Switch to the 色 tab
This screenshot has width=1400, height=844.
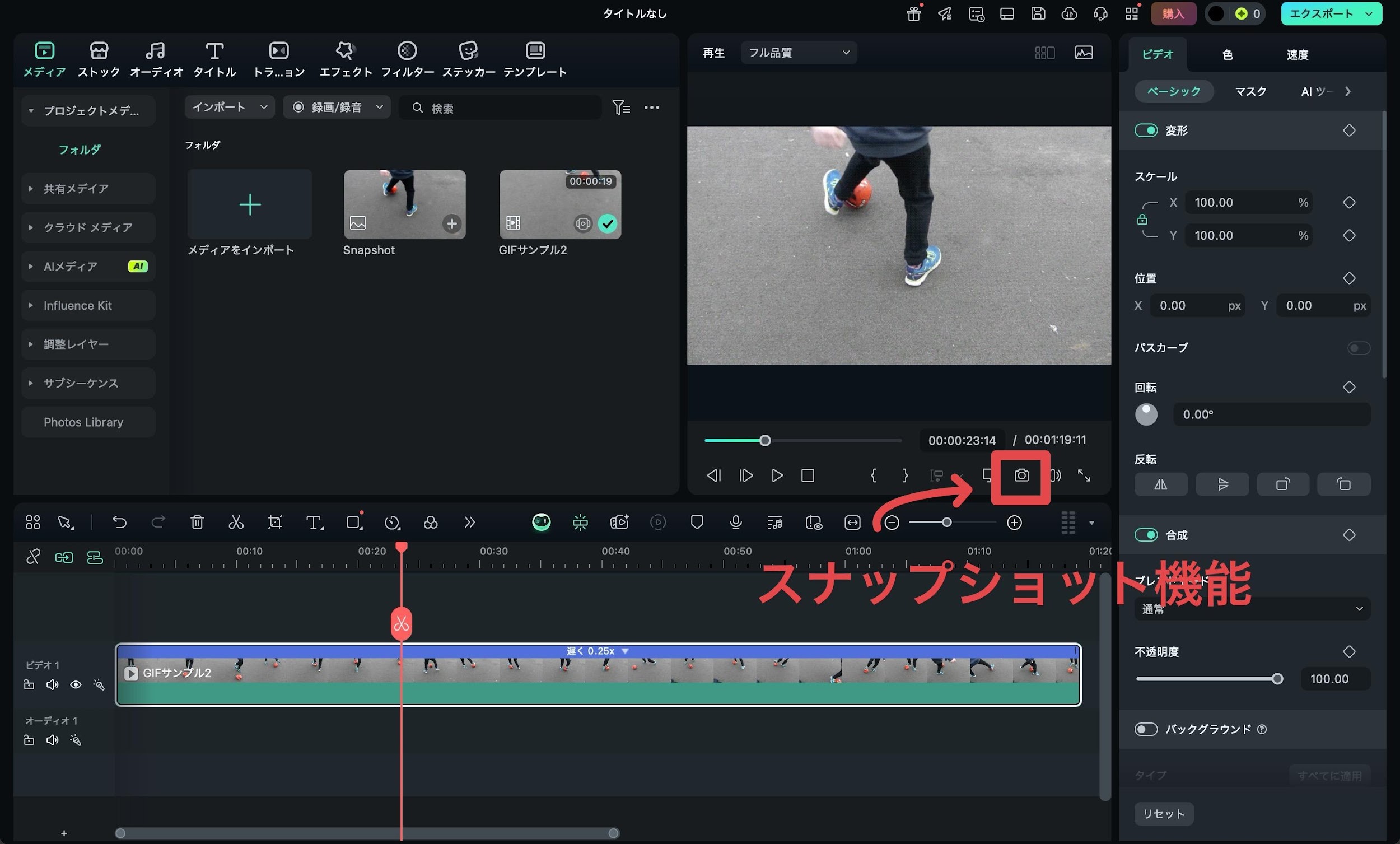[x=1228, y=54]
